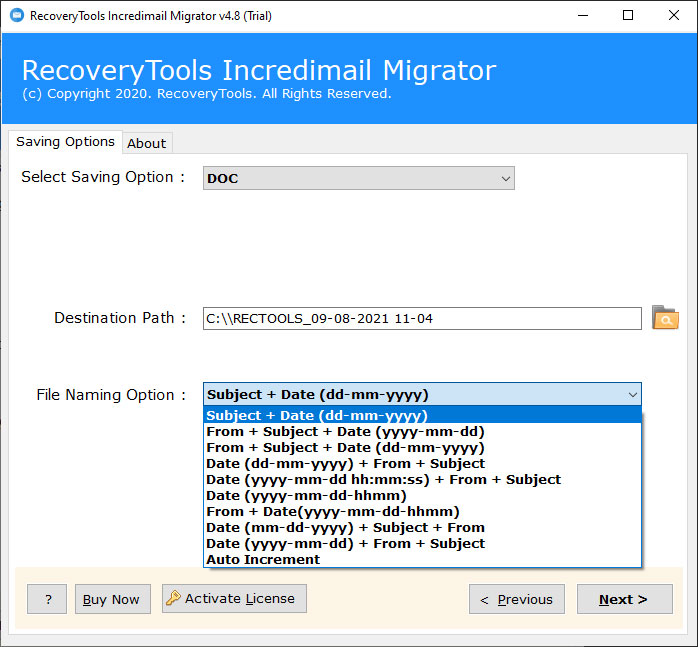698x647 pixels.
Task: Click the RecoveryTools app icon in title bar
Action: [x=17, y=16]
